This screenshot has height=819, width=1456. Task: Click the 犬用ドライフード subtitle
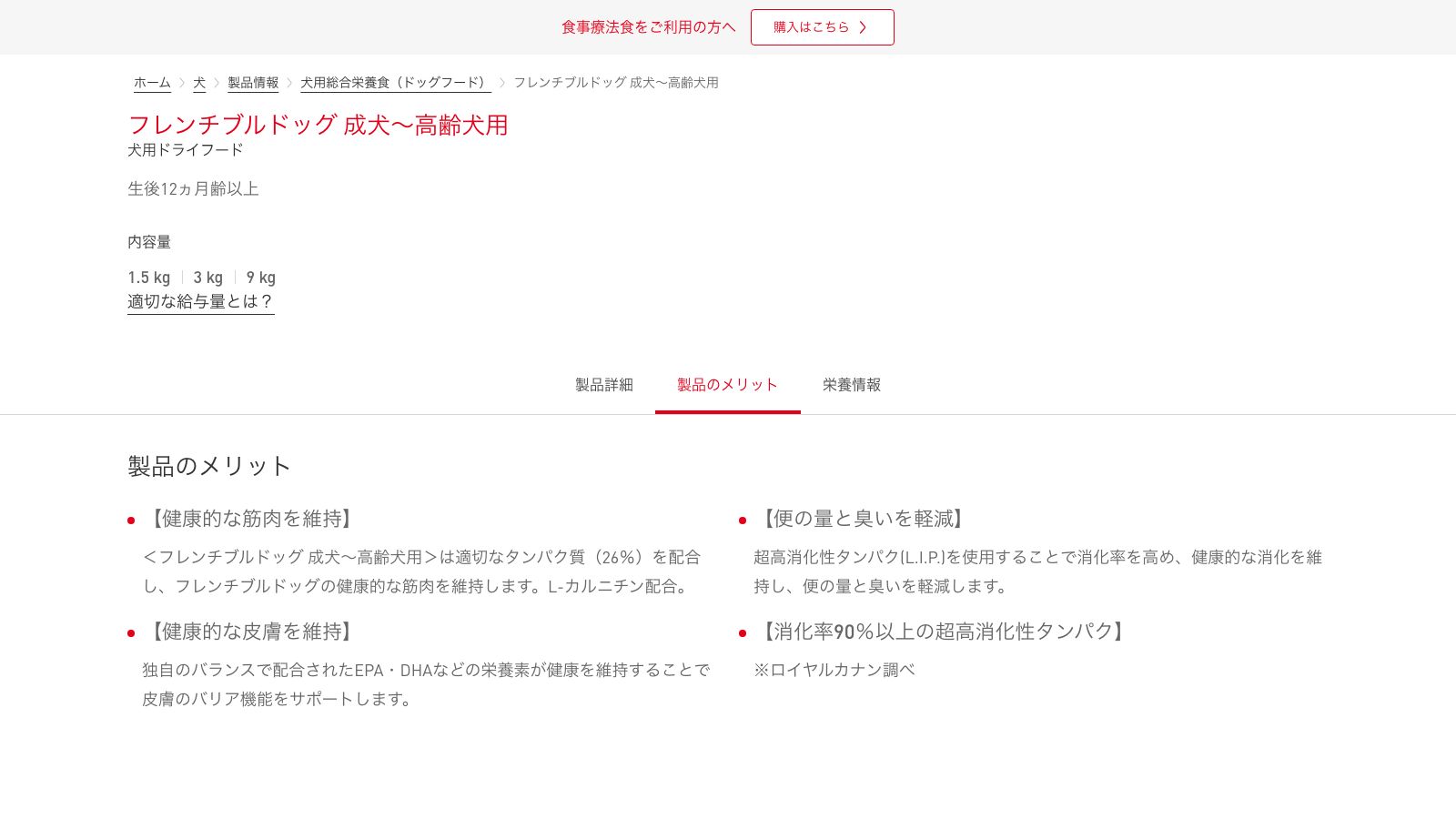pos(186,150)
